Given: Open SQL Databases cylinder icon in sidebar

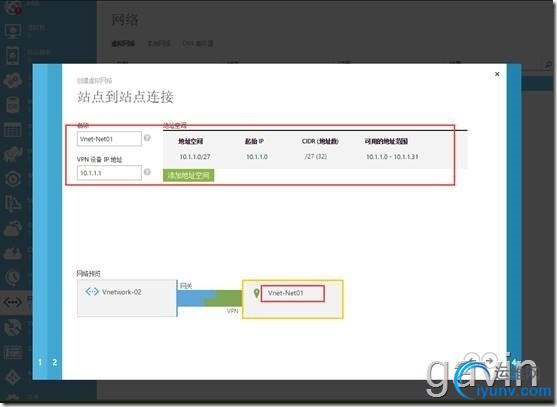Looking at the screenshot, I should click(x=13, y=105).
